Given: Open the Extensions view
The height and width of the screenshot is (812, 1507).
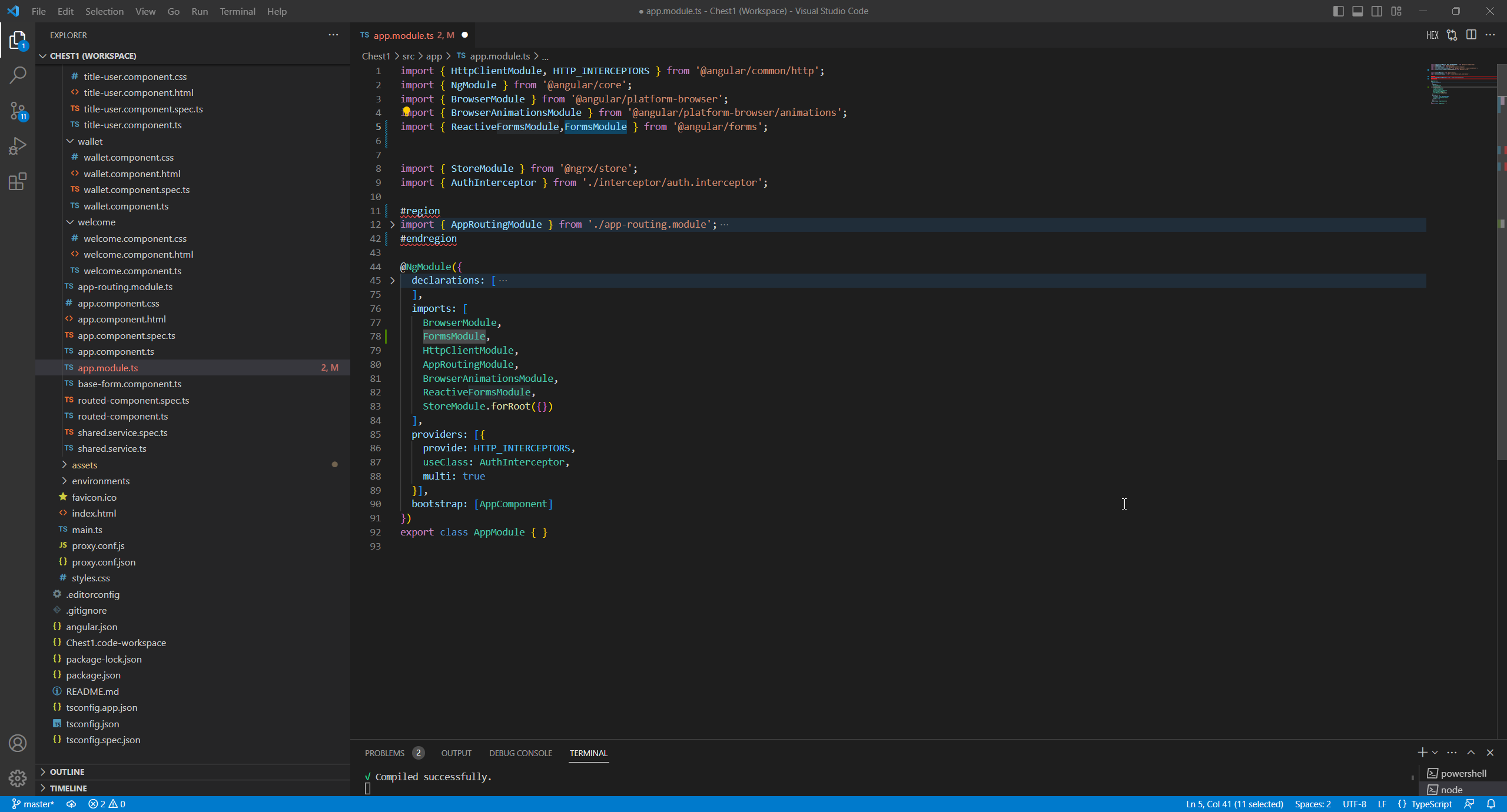Looking at the screenshot, I should [x=18, y=181].
